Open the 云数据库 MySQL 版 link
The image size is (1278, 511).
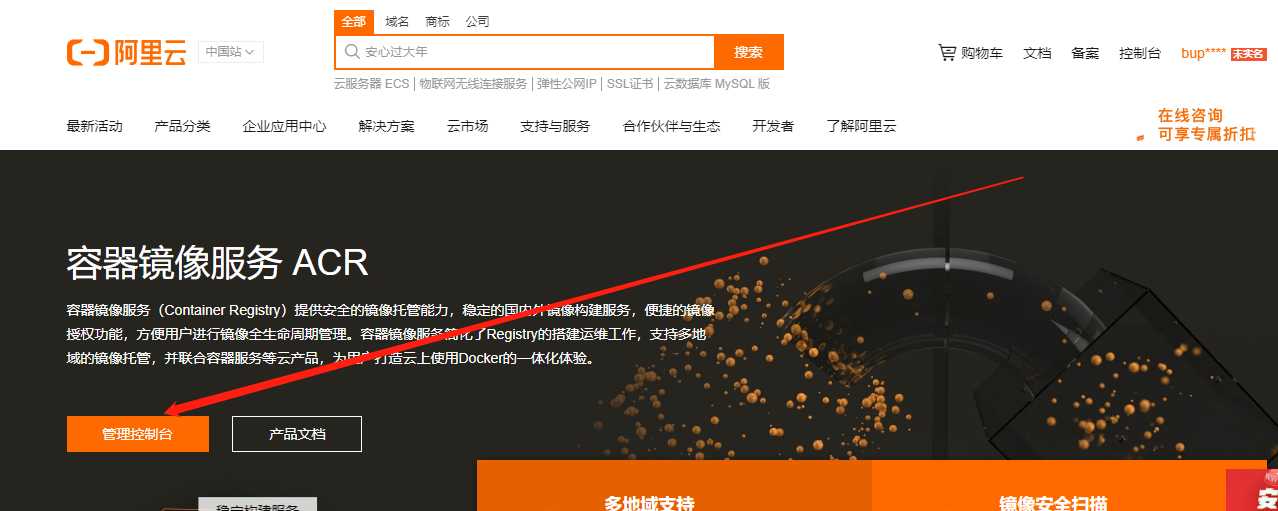point(717,84)
